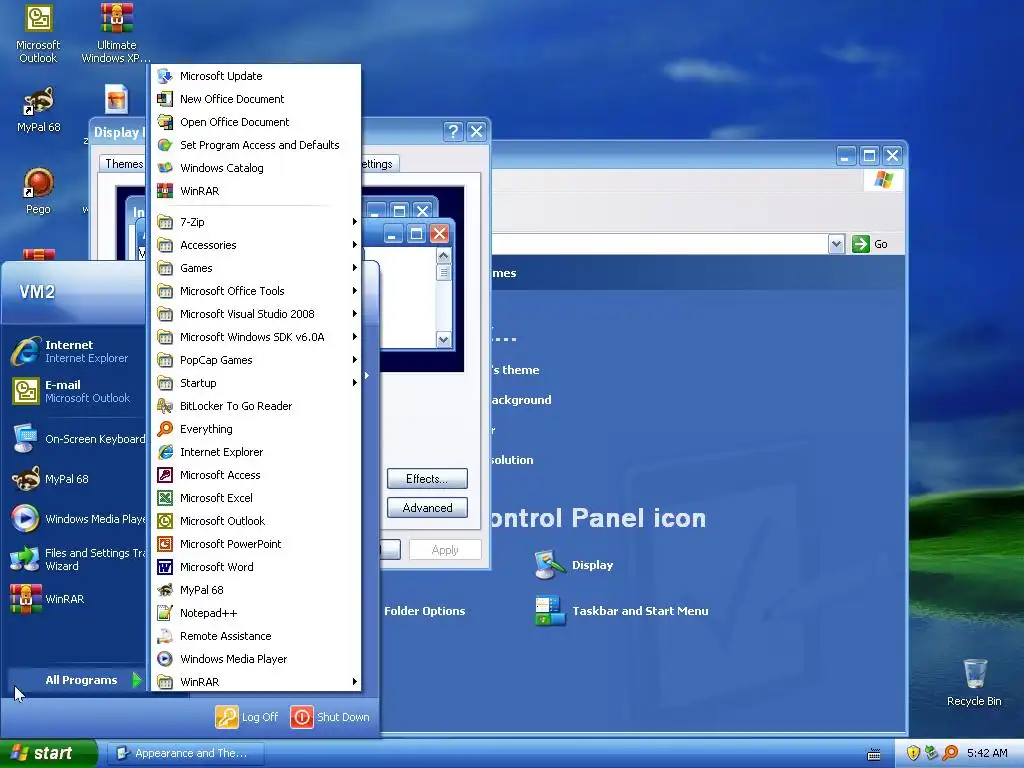Launch New Office Document entry
This screenshot has height=768, width=1024.
pos(256,99)
